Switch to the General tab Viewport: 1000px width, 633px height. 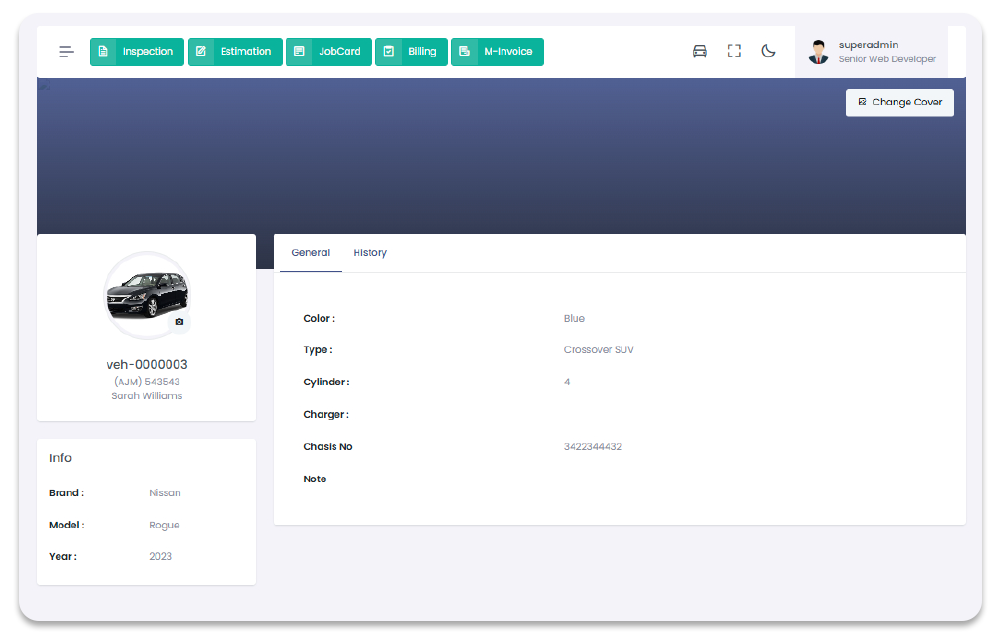[x=310, y=253]
